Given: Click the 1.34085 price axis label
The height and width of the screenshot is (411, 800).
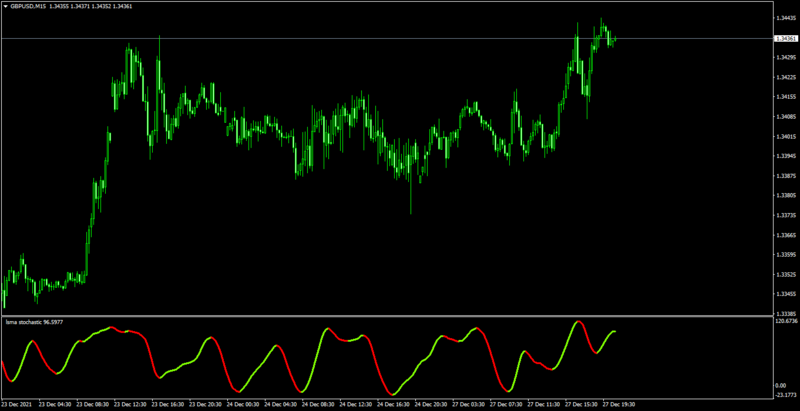Looking at the screenshot, I should click(x=786, y=117).
